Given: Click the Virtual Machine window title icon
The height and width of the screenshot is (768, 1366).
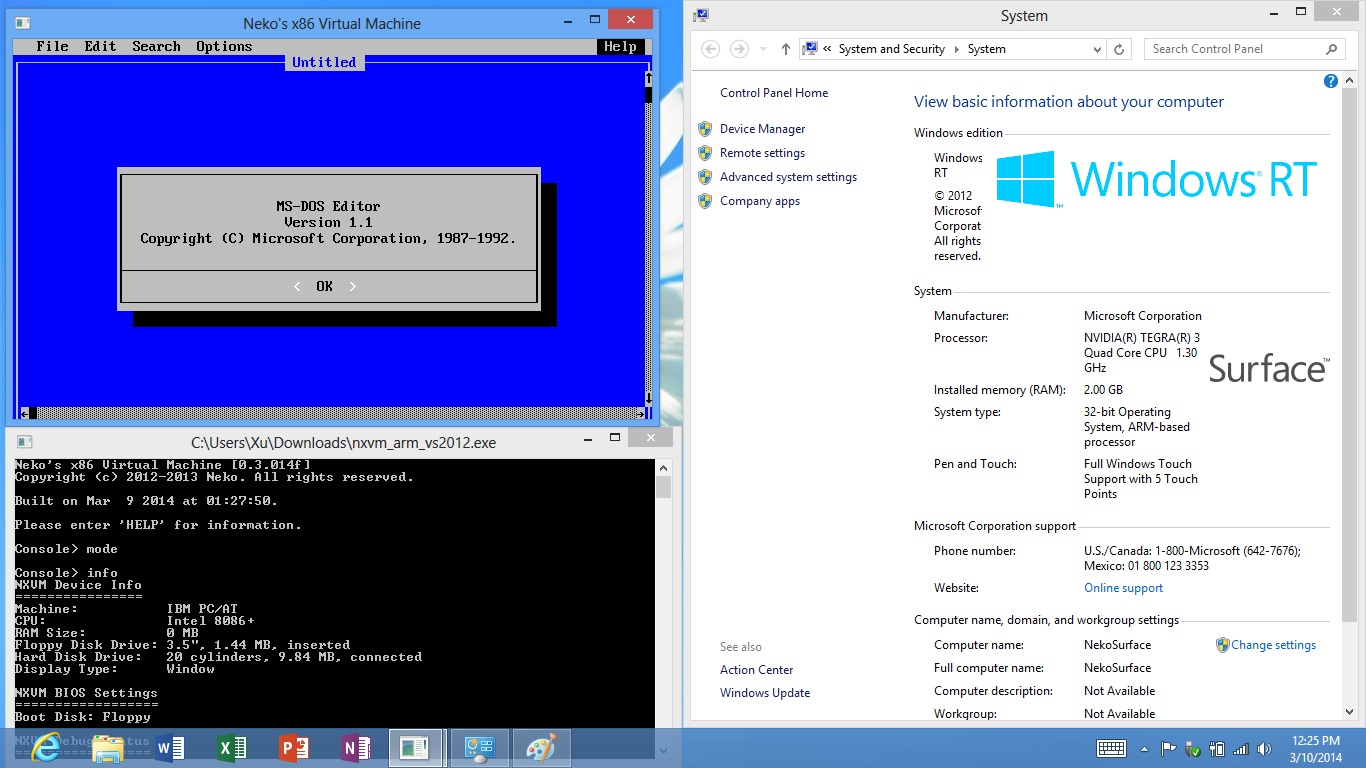Looking at the screenshot, I should [x=23, y=23].
